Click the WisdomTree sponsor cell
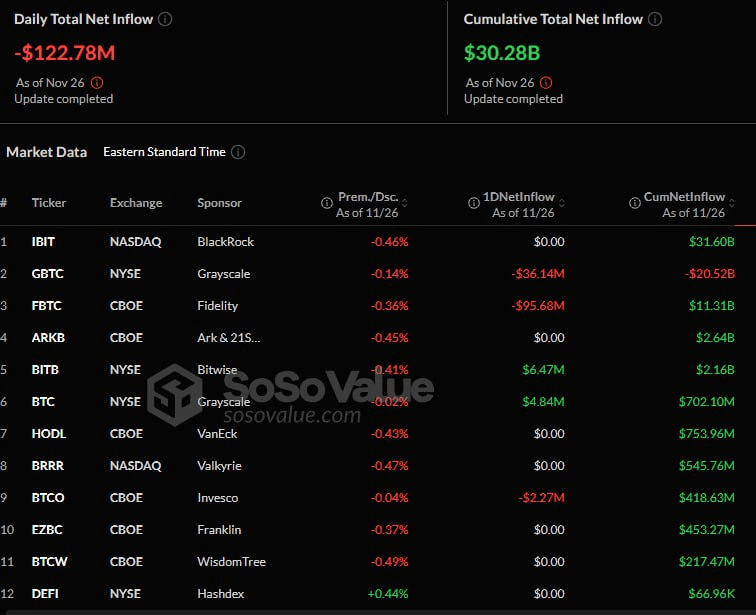The height and width of the screenshot is (615, 756). click(231, 562)
